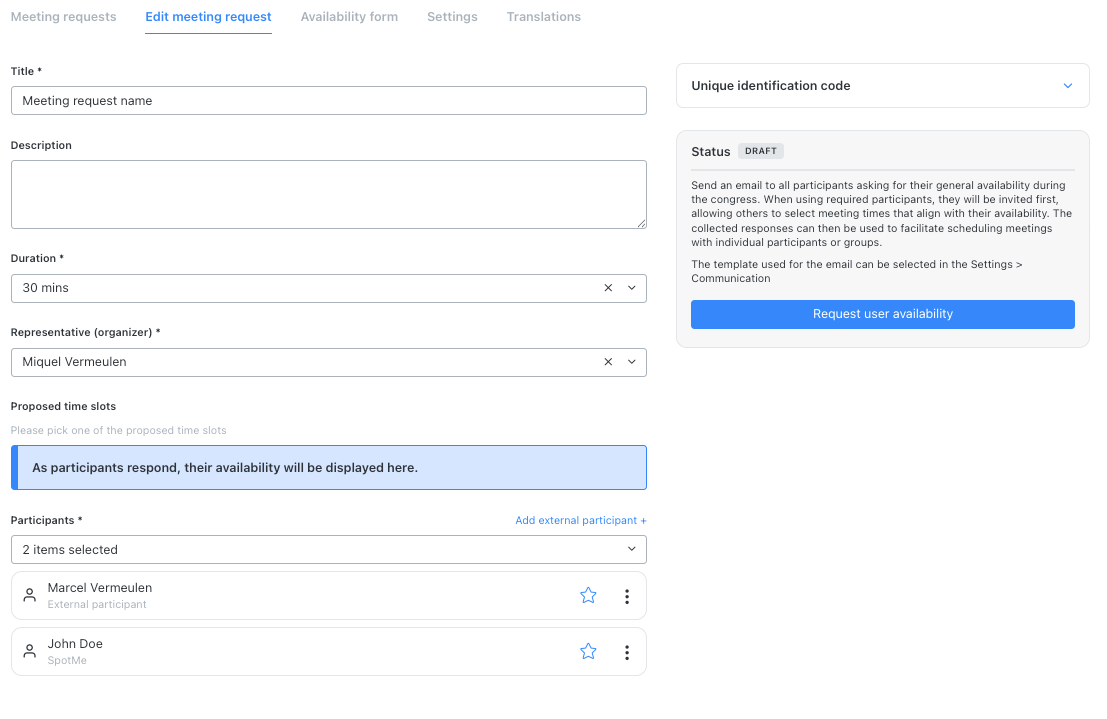
Task: Open options menu for Marcel Vermeulen
Action: tap(627, 596)
